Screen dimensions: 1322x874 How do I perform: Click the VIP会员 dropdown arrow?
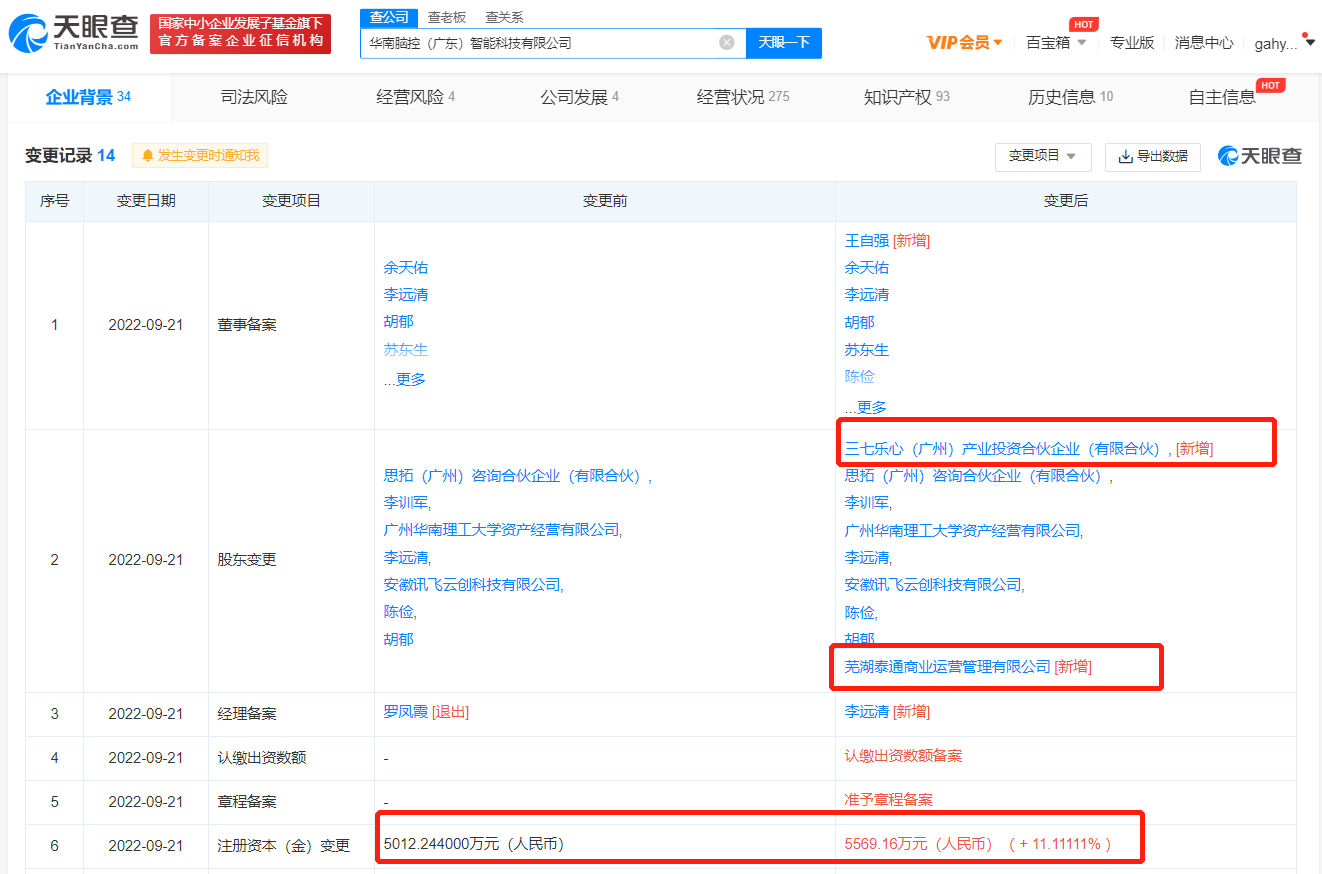pos(998,42)
